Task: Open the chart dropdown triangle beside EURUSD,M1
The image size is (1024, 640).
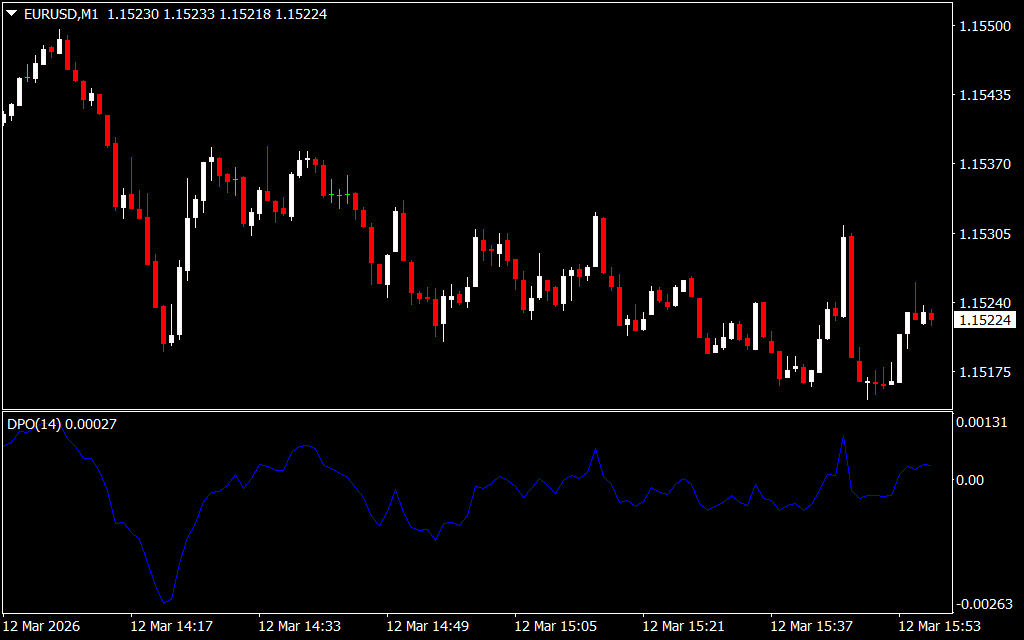Action: 12,14
